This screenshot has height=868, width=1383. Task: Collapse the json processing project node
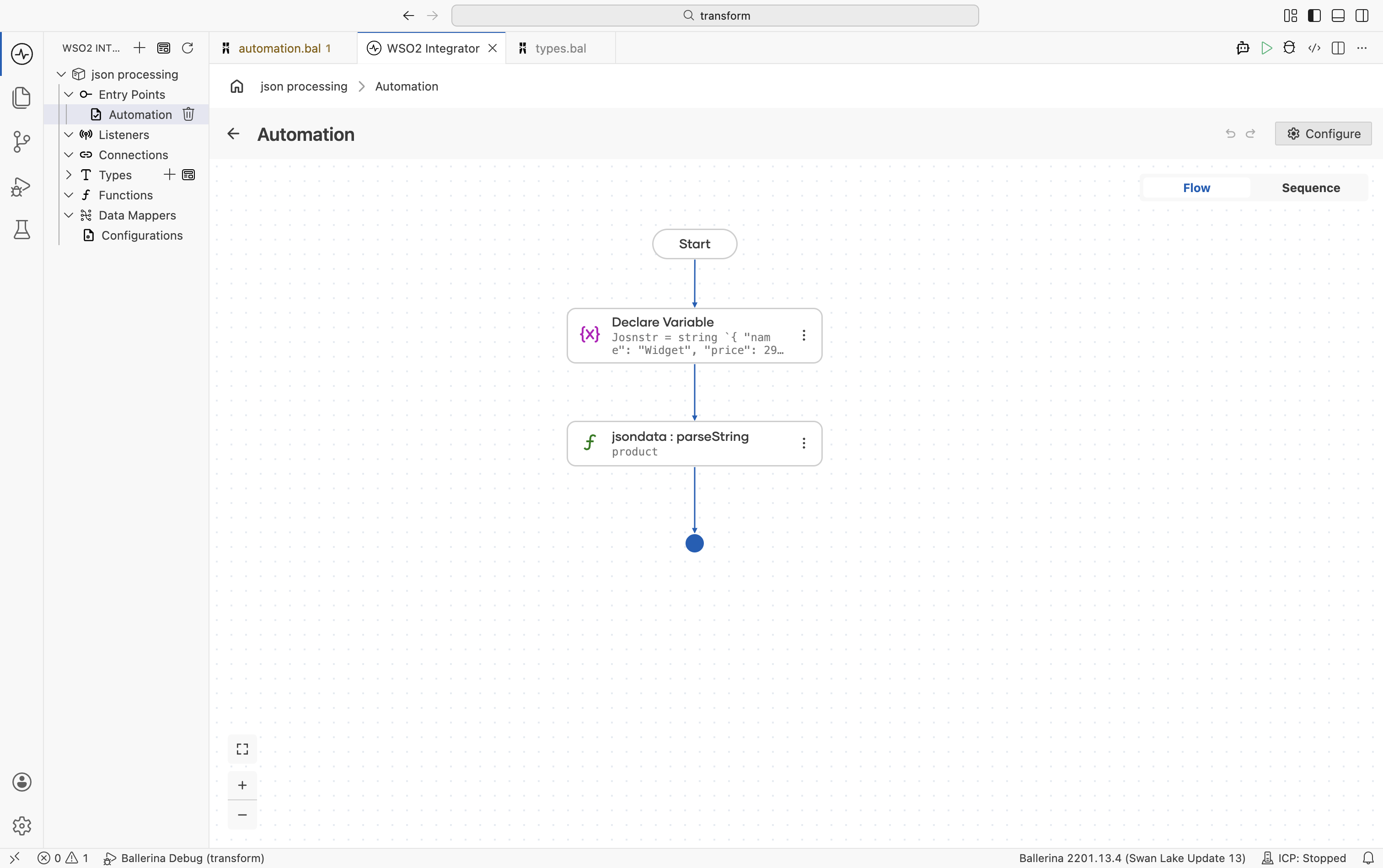coord(61,74)
